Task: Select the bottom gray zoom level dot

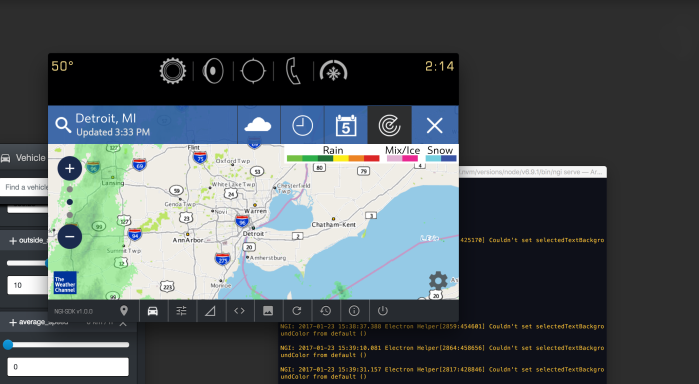Action: 70,215
